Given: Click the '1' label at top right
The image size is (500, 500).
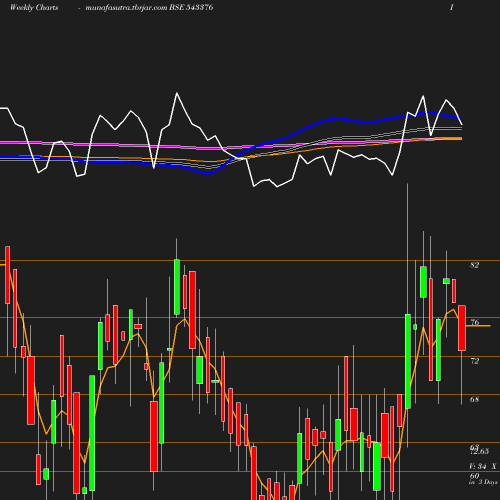Looking at the screenshot, I should (451, 7).
